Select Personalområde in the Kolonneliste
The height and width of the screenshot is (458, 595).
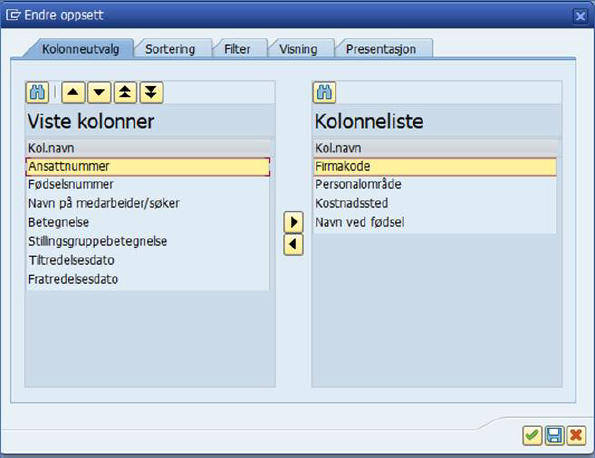tap(435, 185)
